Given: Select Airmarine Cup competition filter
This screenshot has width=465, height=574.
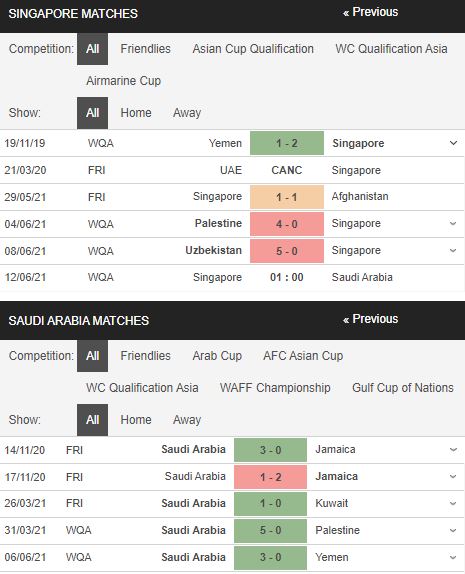Looking at the screenshot, I should pyautogui.click(x=123, y=81).
